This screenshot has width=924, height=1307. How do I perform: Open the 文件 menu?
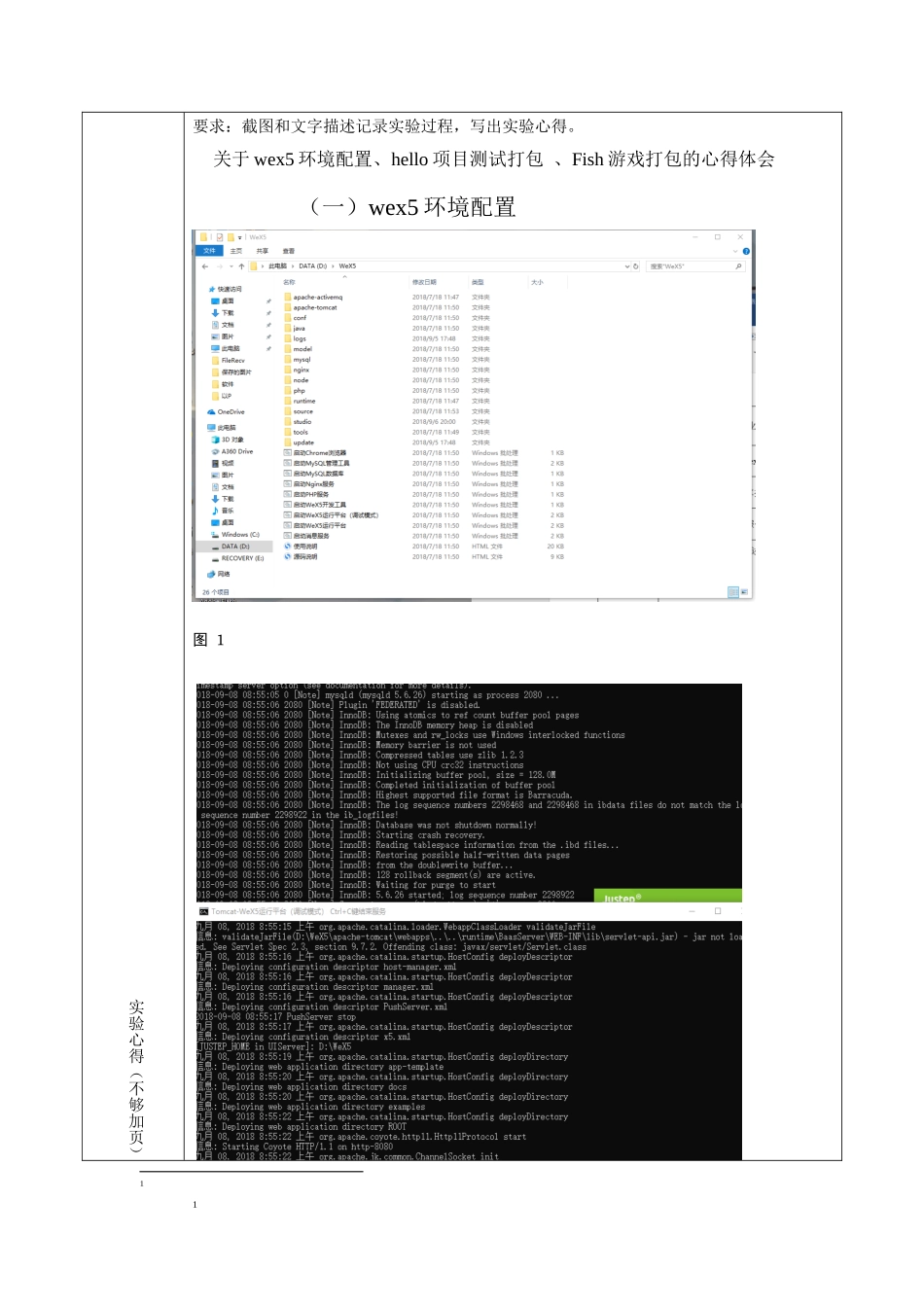coord(210,250)
